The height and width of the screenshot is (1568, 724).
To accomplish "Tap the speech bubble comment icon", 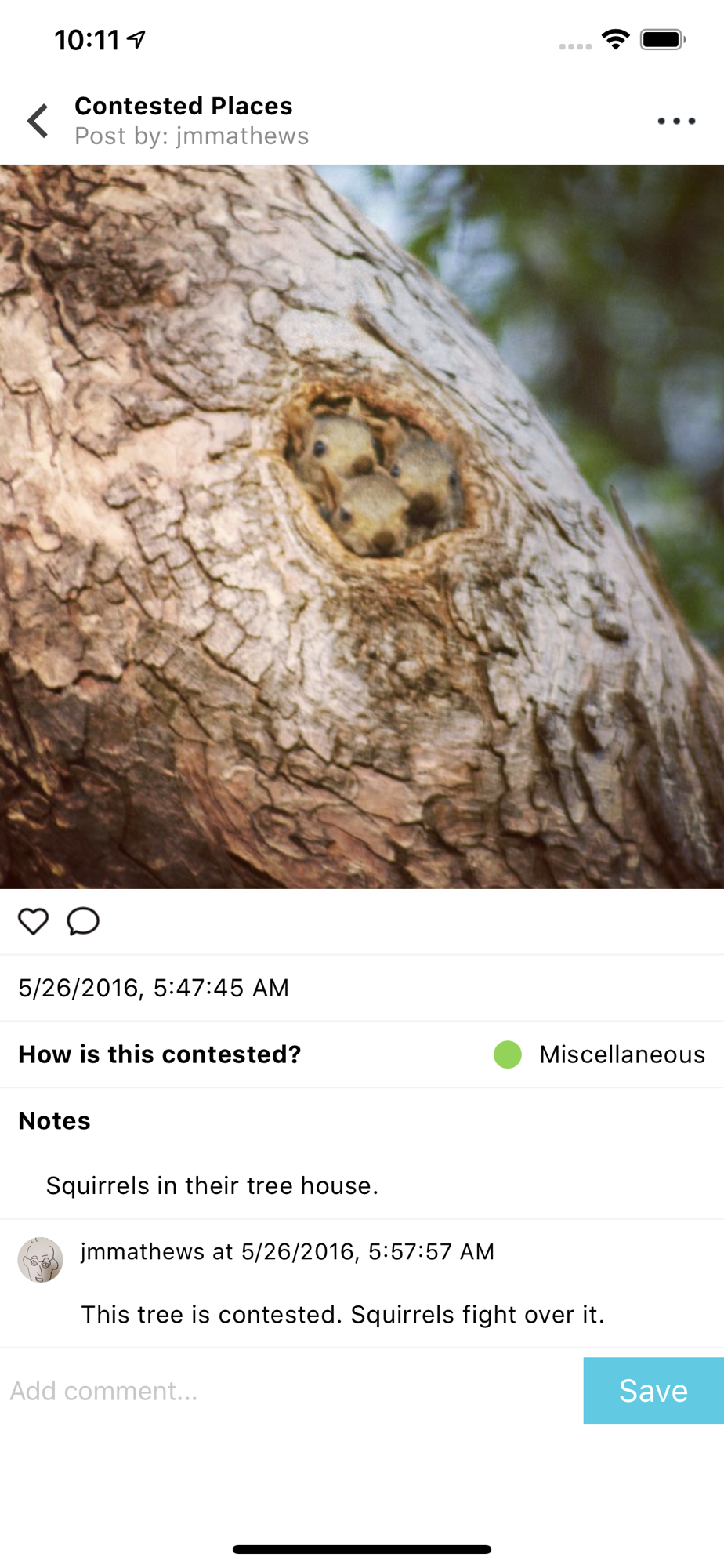I will click(83, 921).
